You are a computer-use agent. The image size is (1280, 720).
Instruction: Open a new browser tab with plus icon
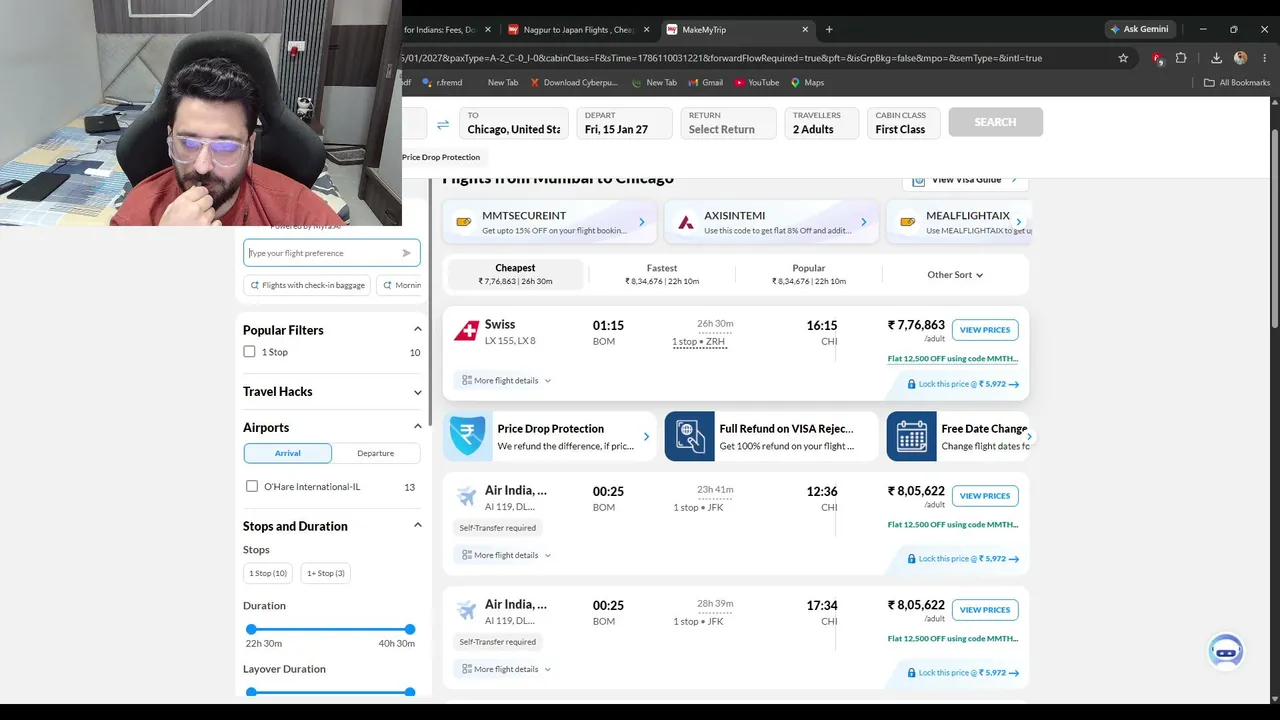click(829, 29)
